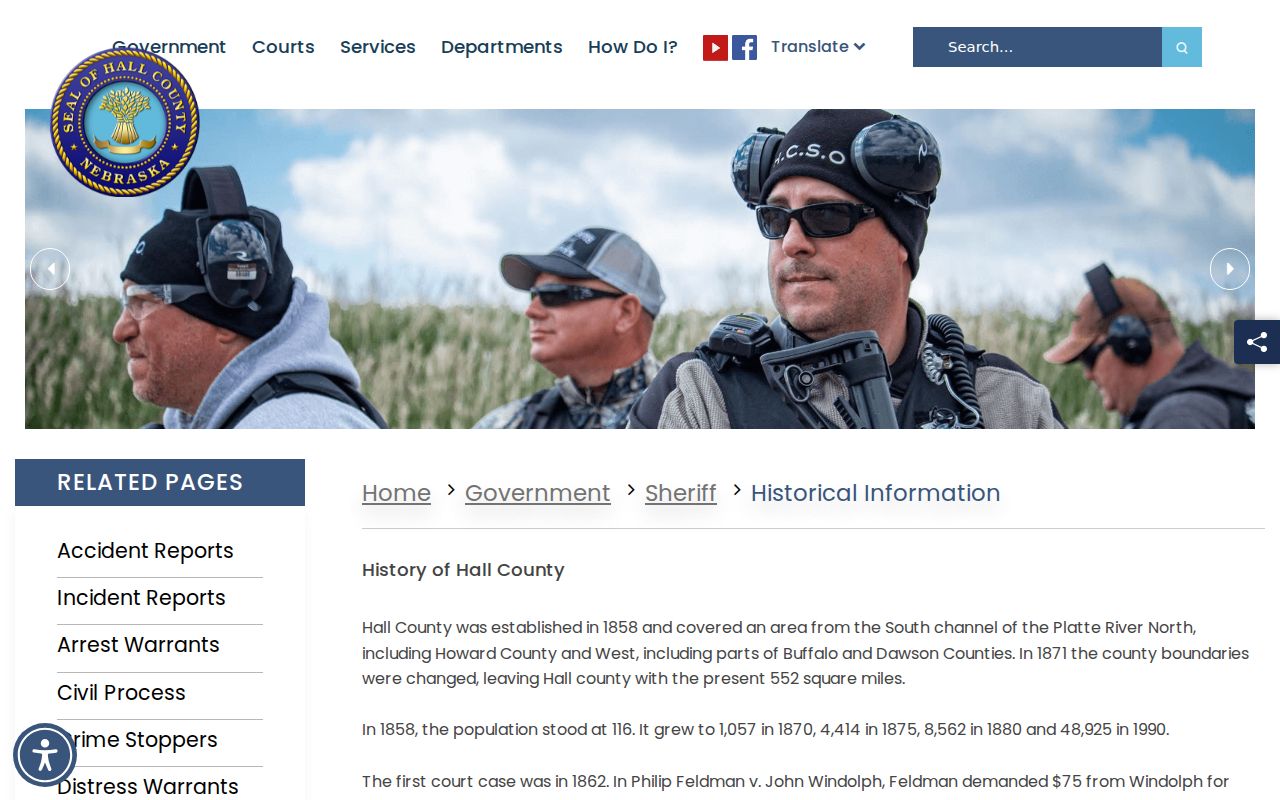The height and width of the screenshot is (800, 1280).
Task: Go to Home breadcrumb link
Action: [x=396, y=493]
